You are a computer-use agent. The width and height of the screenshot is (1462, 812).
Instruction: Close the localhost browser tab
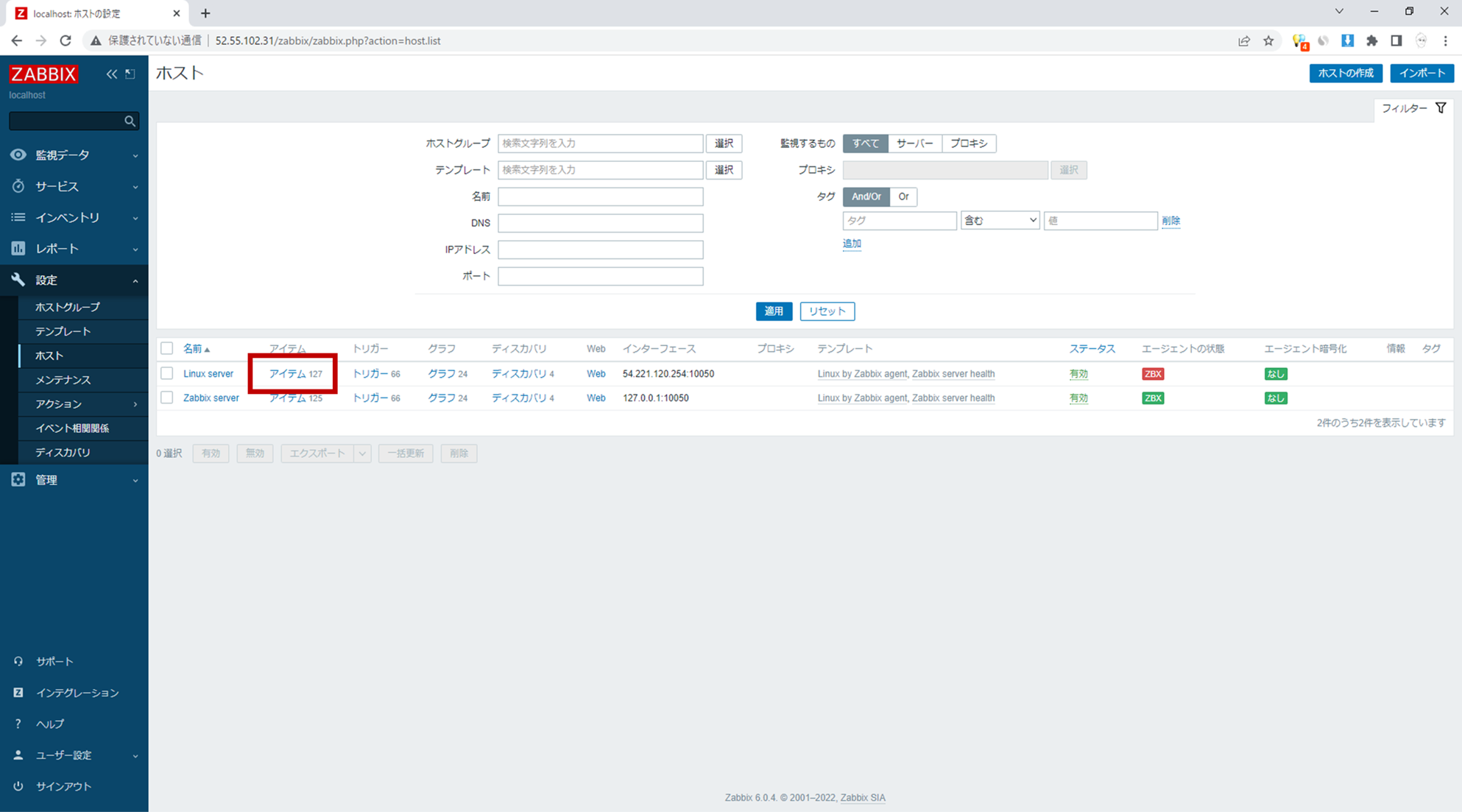[177, 13]
